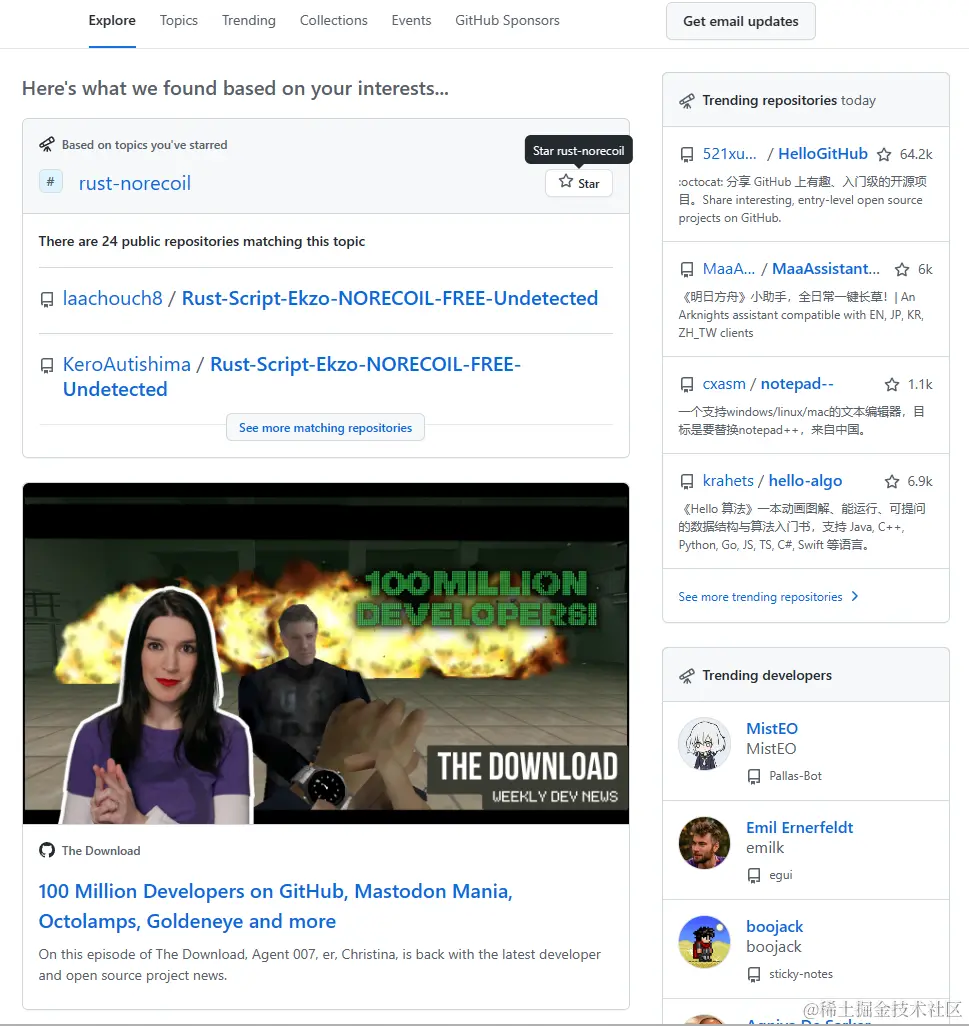Star the HelloGitHub repository
Image resolution: width=969 pixels, height=1026 pixels.
point(884,154)
